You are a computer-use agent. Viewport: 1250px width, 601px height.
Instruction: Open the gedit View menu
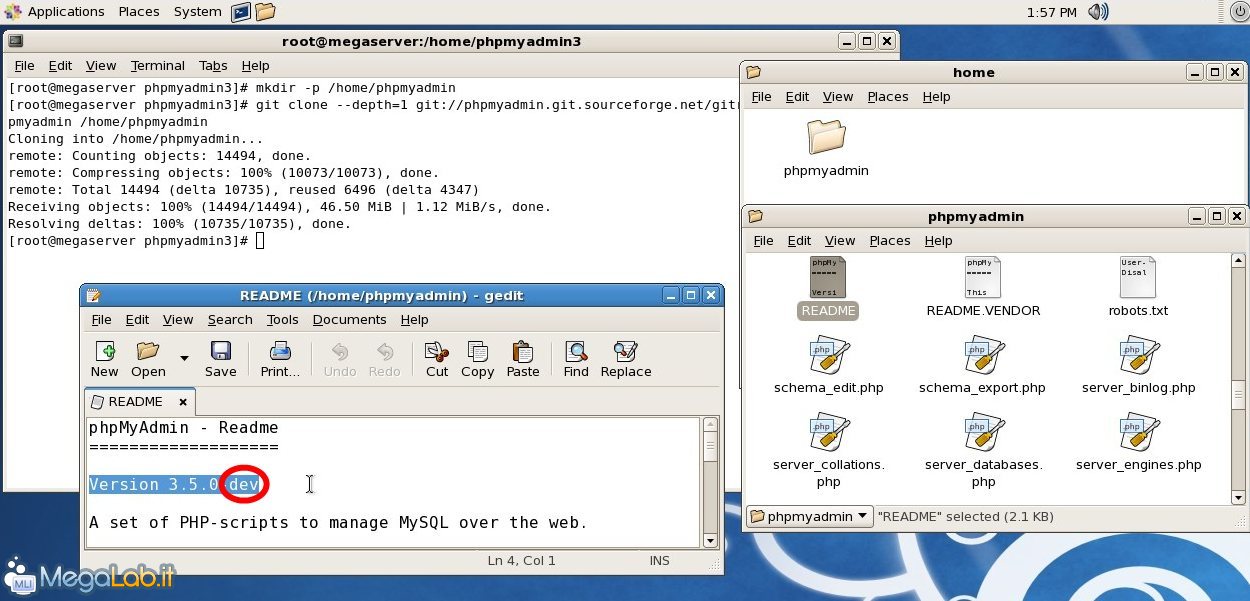(178, 320)
